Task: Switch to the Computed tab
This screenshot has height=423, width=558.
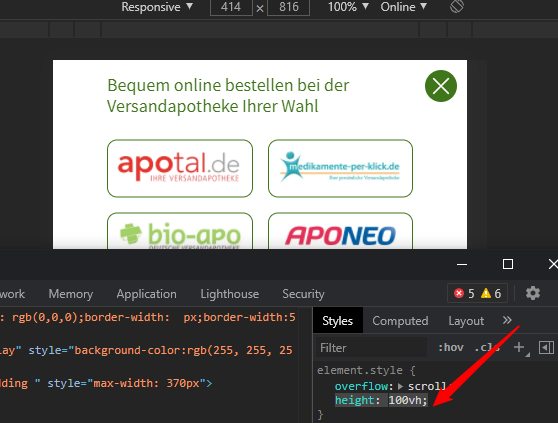Action: point(400,321)
